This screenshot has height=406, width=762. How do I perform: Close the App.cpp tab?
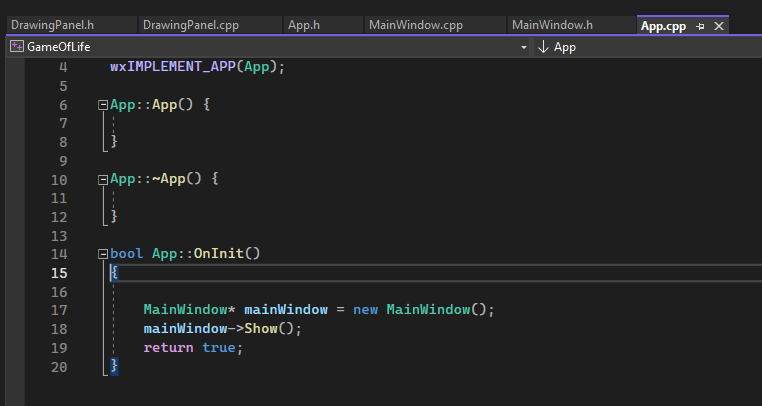pos(719,26)
